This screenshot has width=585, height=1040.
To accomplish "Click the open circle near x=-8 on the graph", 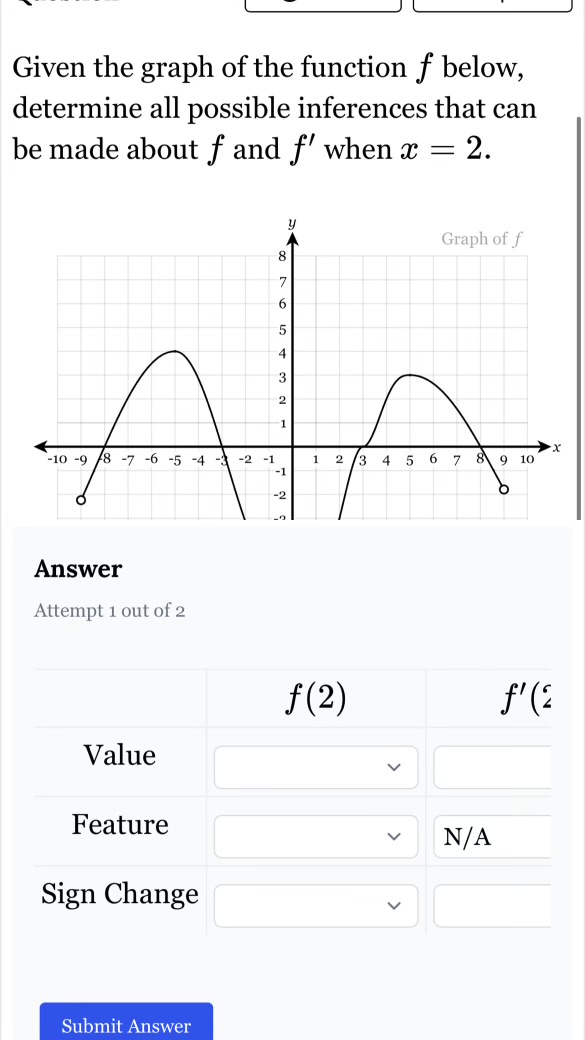I will coord(81,499).
